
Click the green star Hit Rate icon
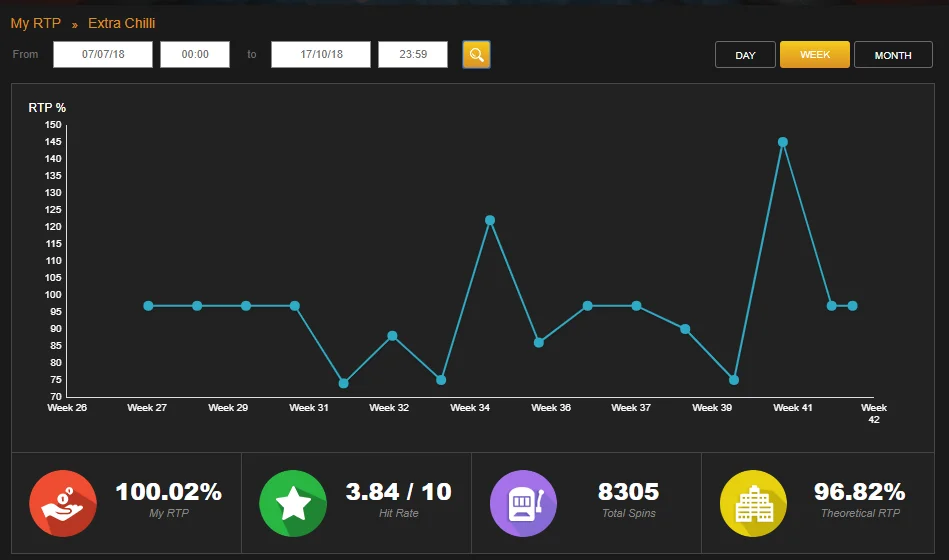pos(293,503)
